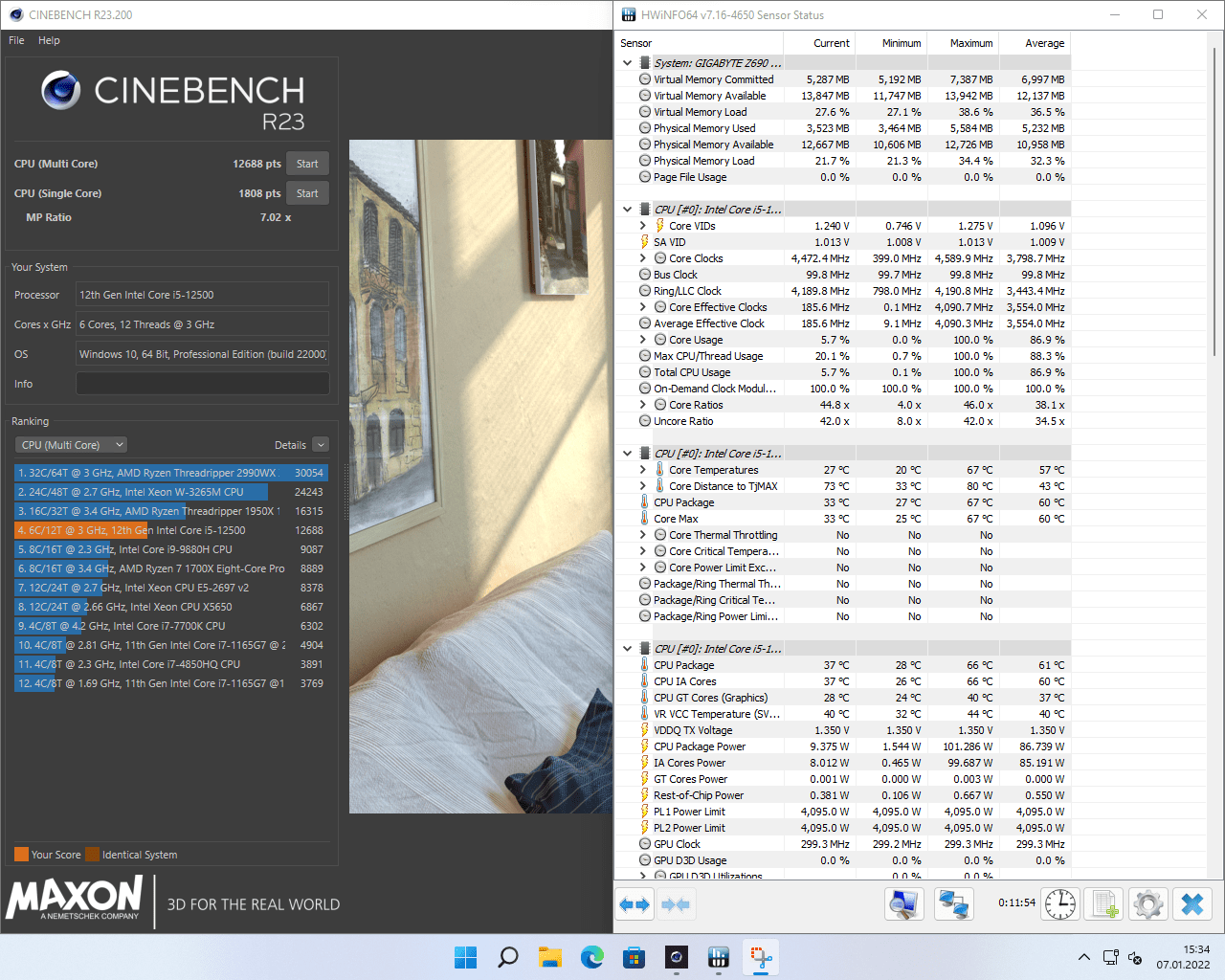The image size is (1225, 980).
Task: Click the Sensor column header
Action: click(699, 43)
